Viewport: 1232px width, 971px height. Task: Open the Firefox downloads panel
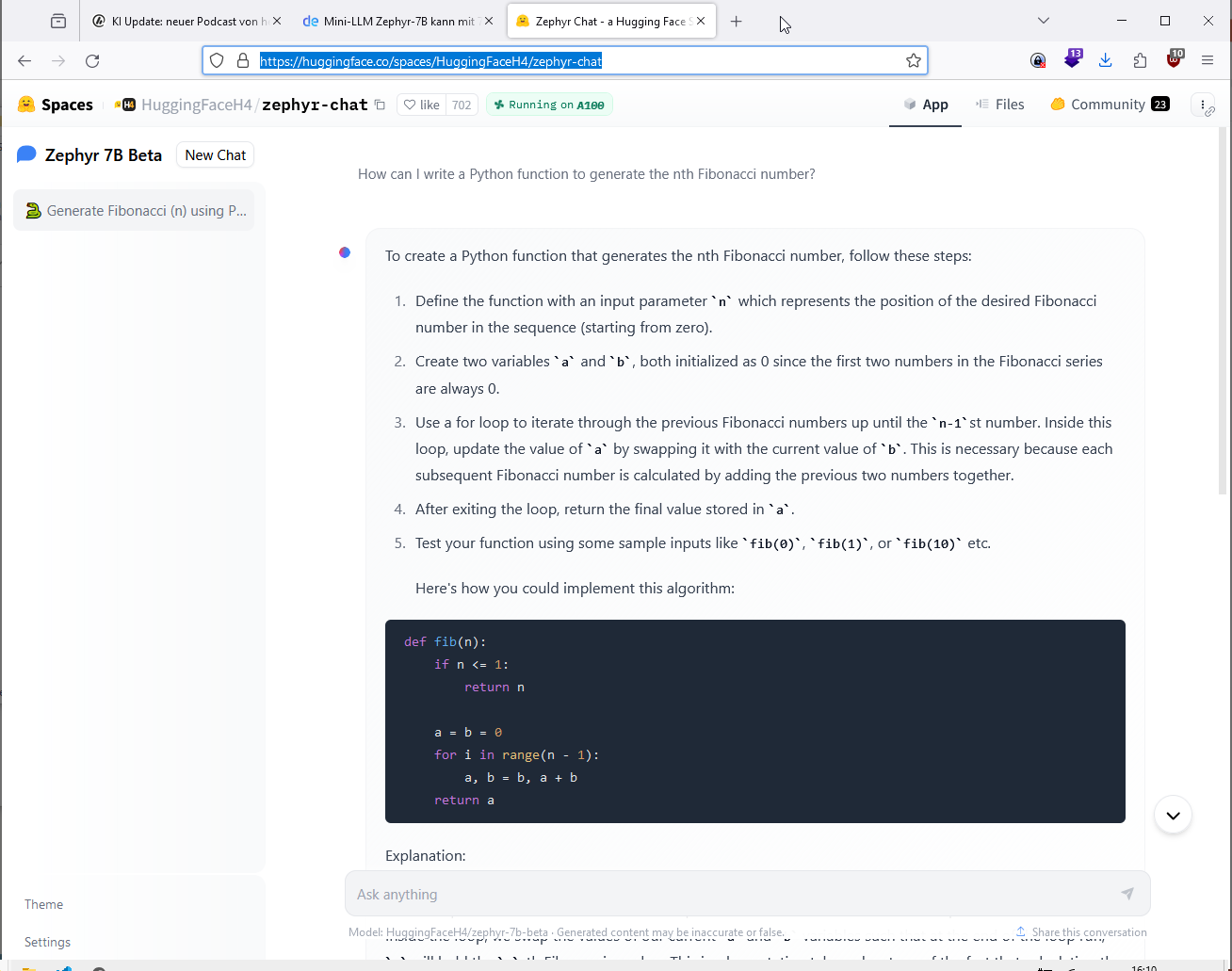(1106, 60)
